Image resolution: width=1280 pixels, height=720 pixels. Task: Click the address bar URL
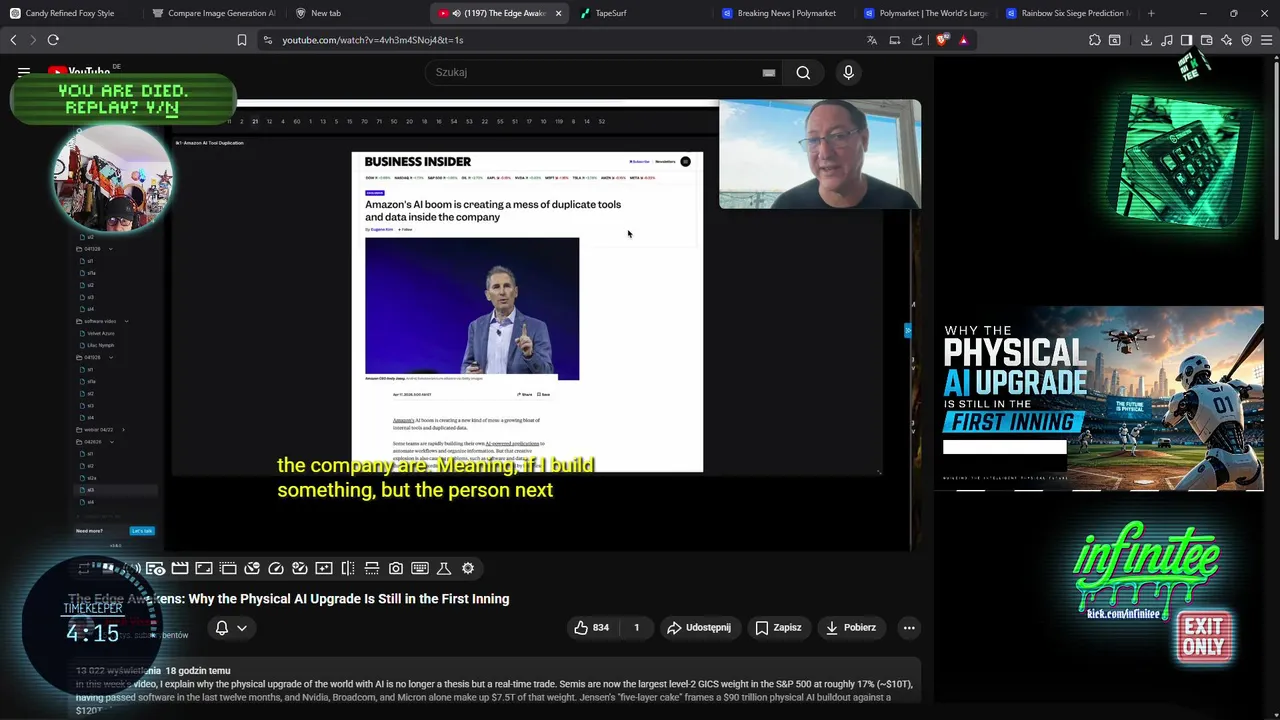point(372,40)
